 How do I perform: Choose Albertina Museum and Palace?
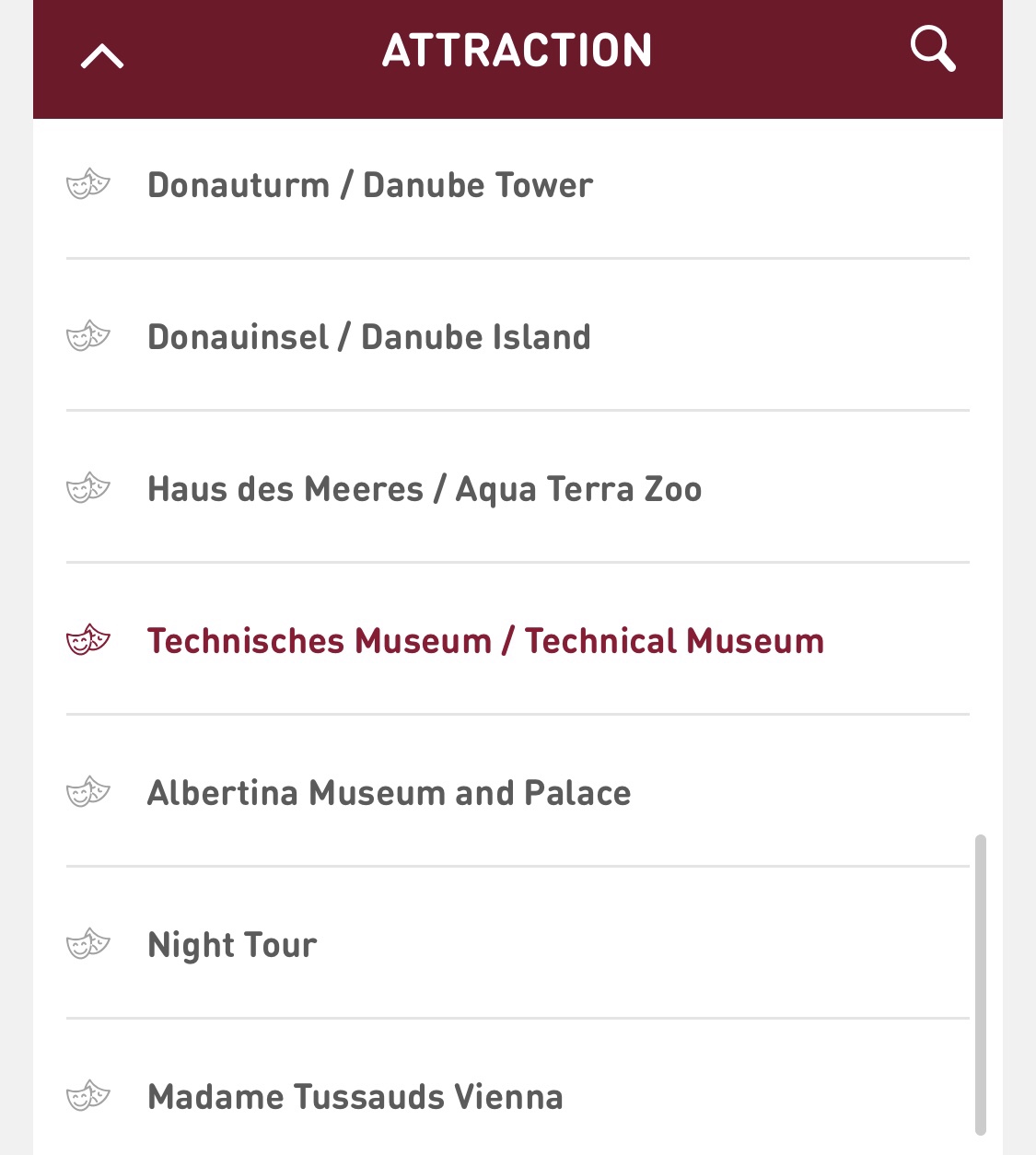click(390, 793)
